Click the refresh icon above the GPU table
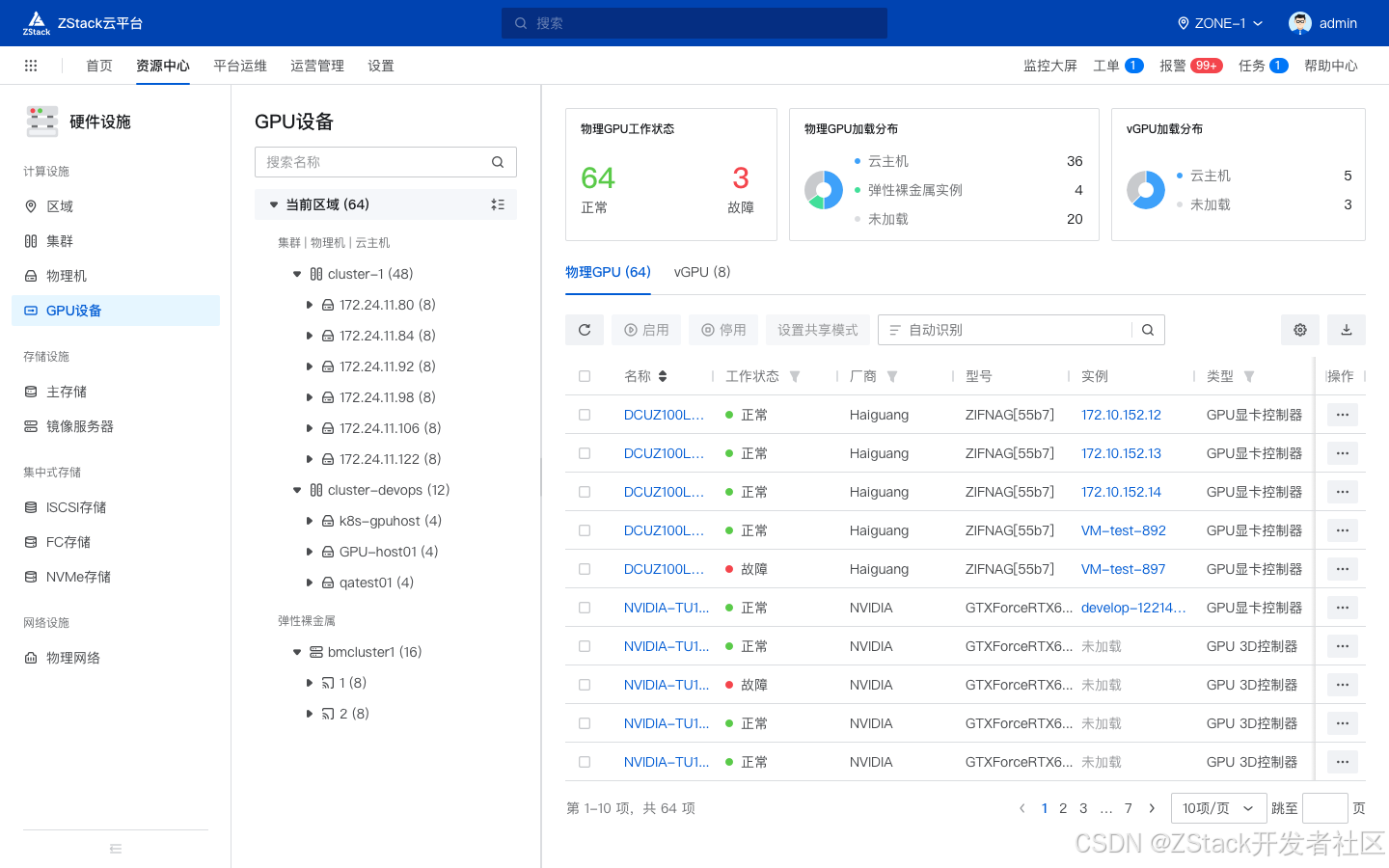1389x868 pixels. pos(584,329)
